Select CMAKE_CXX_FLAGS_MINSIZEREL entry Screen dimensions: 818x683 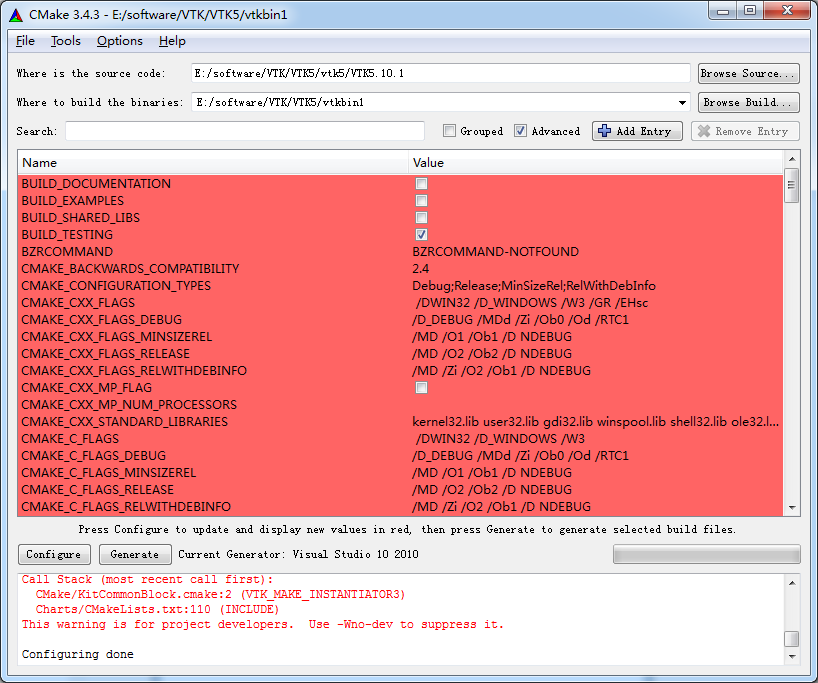coord(117,337)
